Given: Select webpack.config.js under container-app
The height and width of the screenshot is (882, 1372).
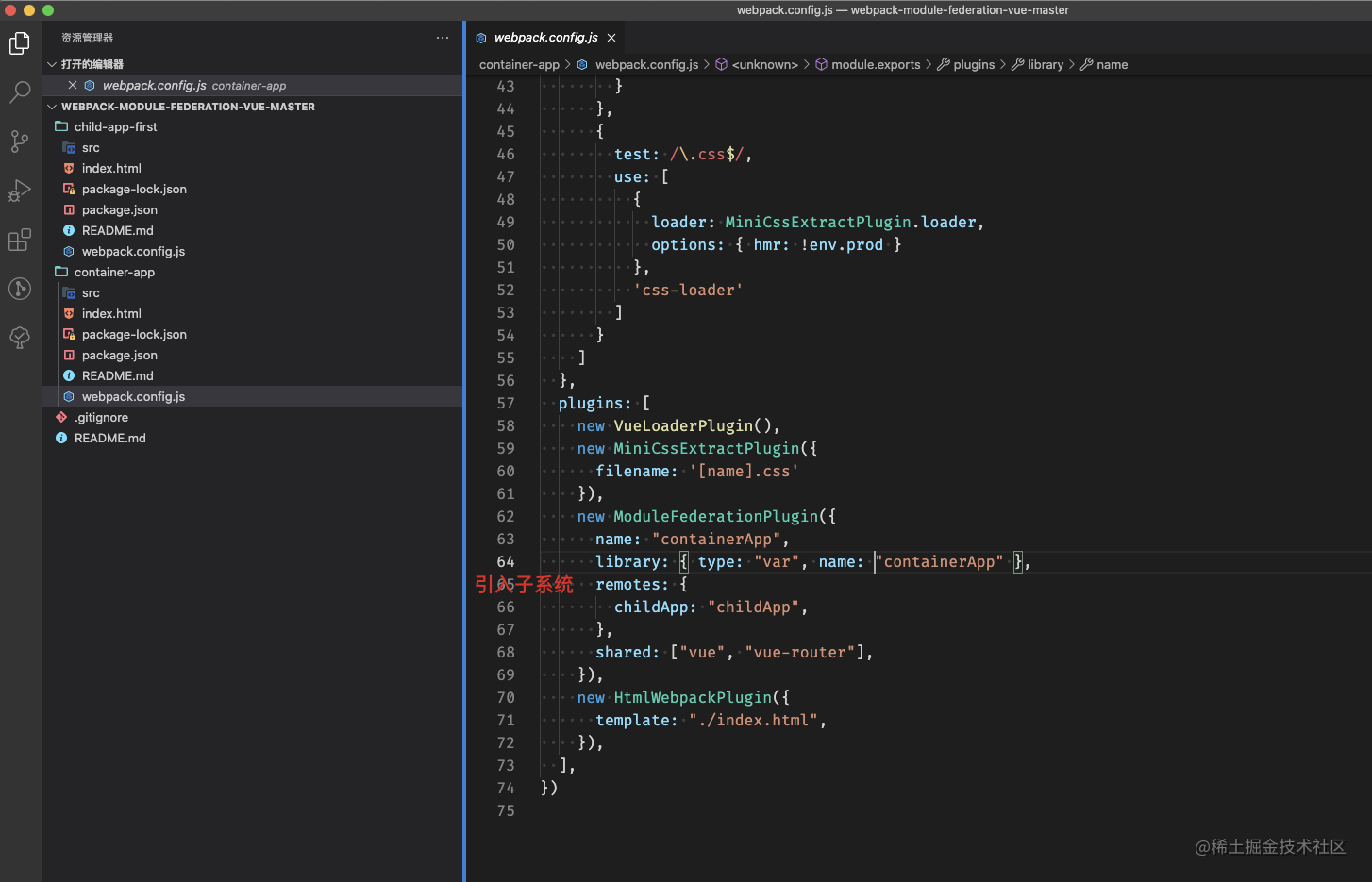Looking at the screenshot, I should [253, 396].
